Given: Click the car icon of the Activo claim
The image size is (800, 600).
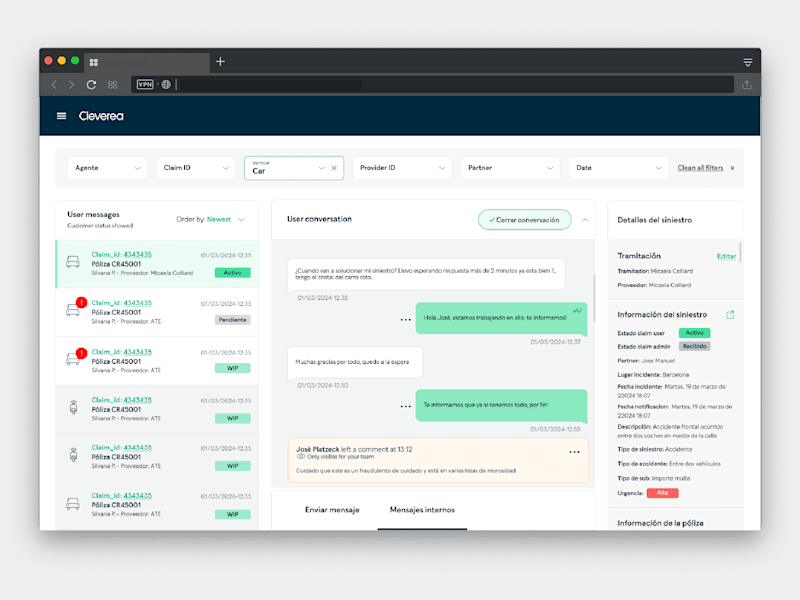Looking at the screenshot, I should click(x=73, y=262).
